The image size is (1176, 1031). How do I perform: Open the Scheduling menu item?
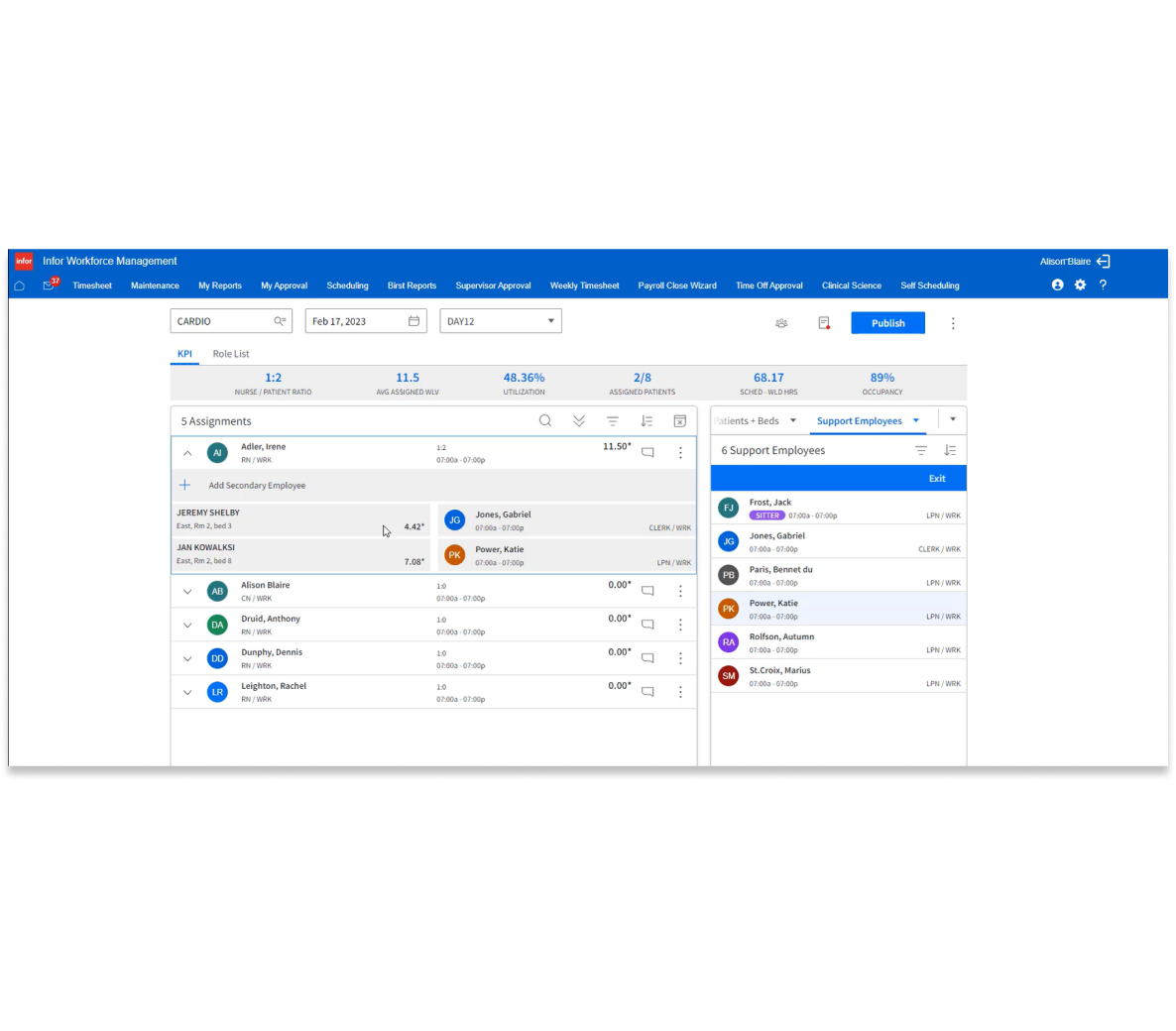tap(347, 286)
